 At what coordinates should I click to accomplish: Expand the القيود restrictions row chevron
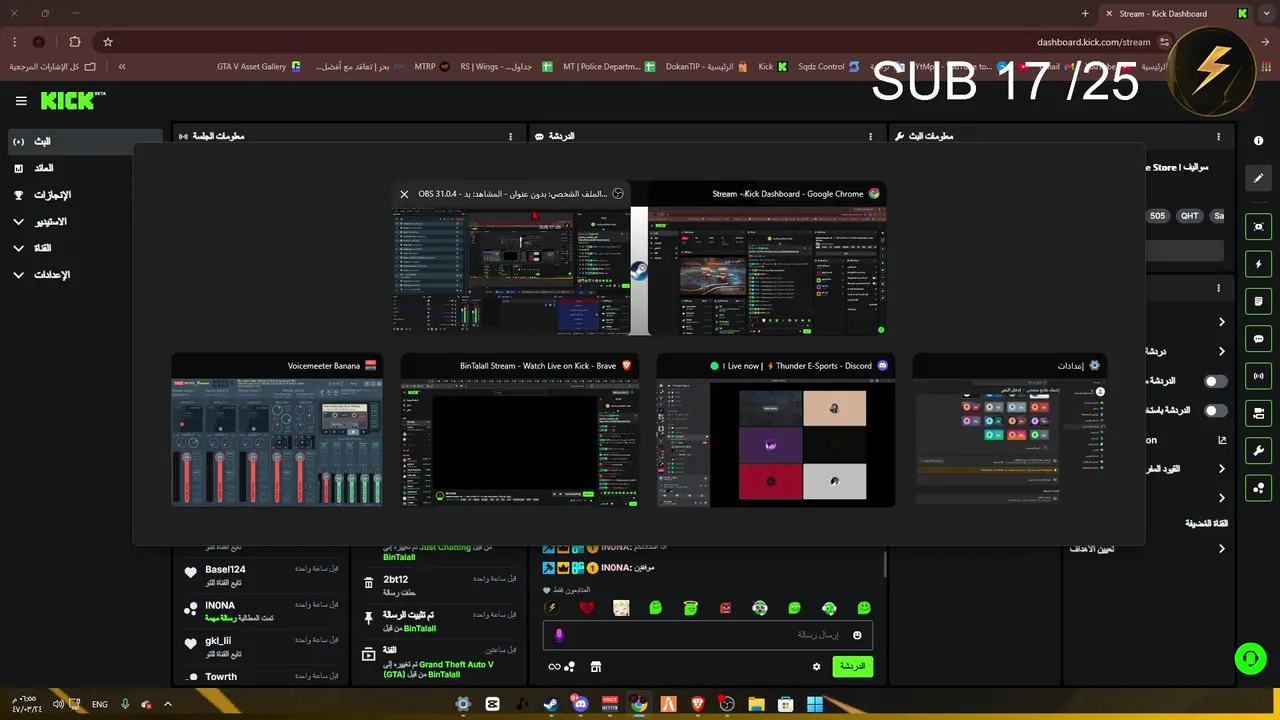click(x=1221, y=469)
